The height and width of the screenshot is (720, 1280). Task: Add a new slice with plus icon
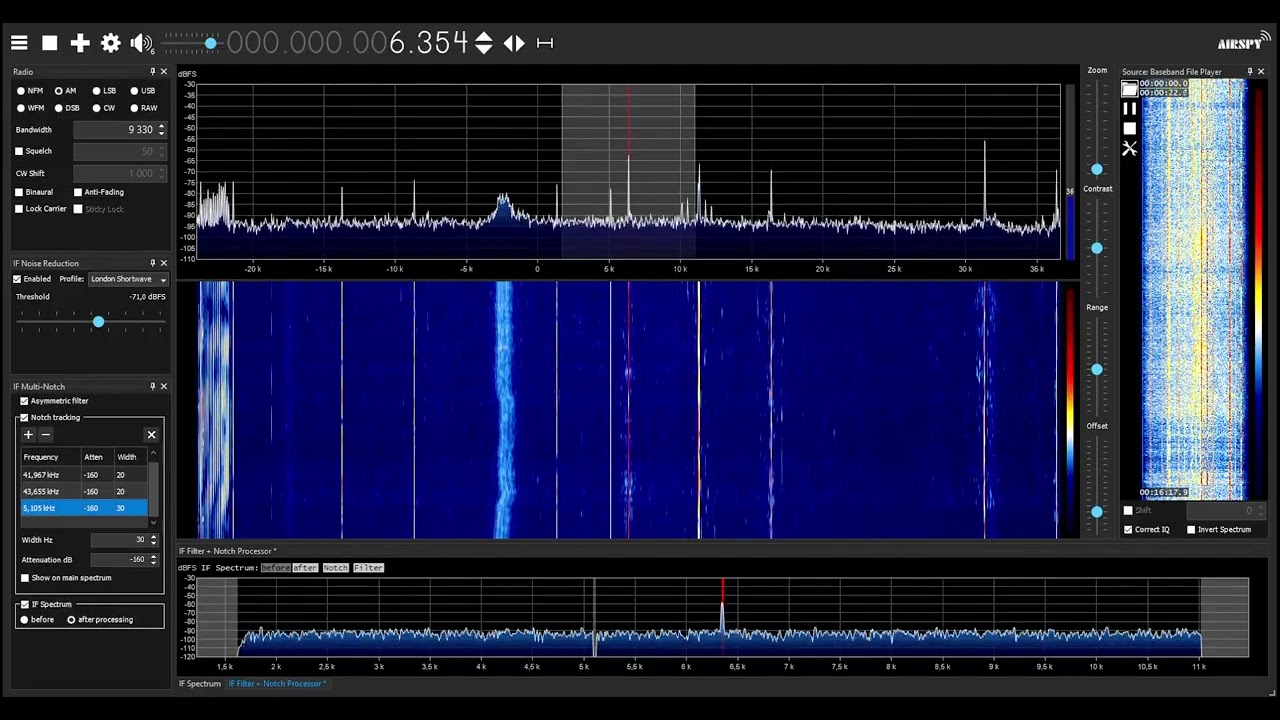tap(80, 43)
